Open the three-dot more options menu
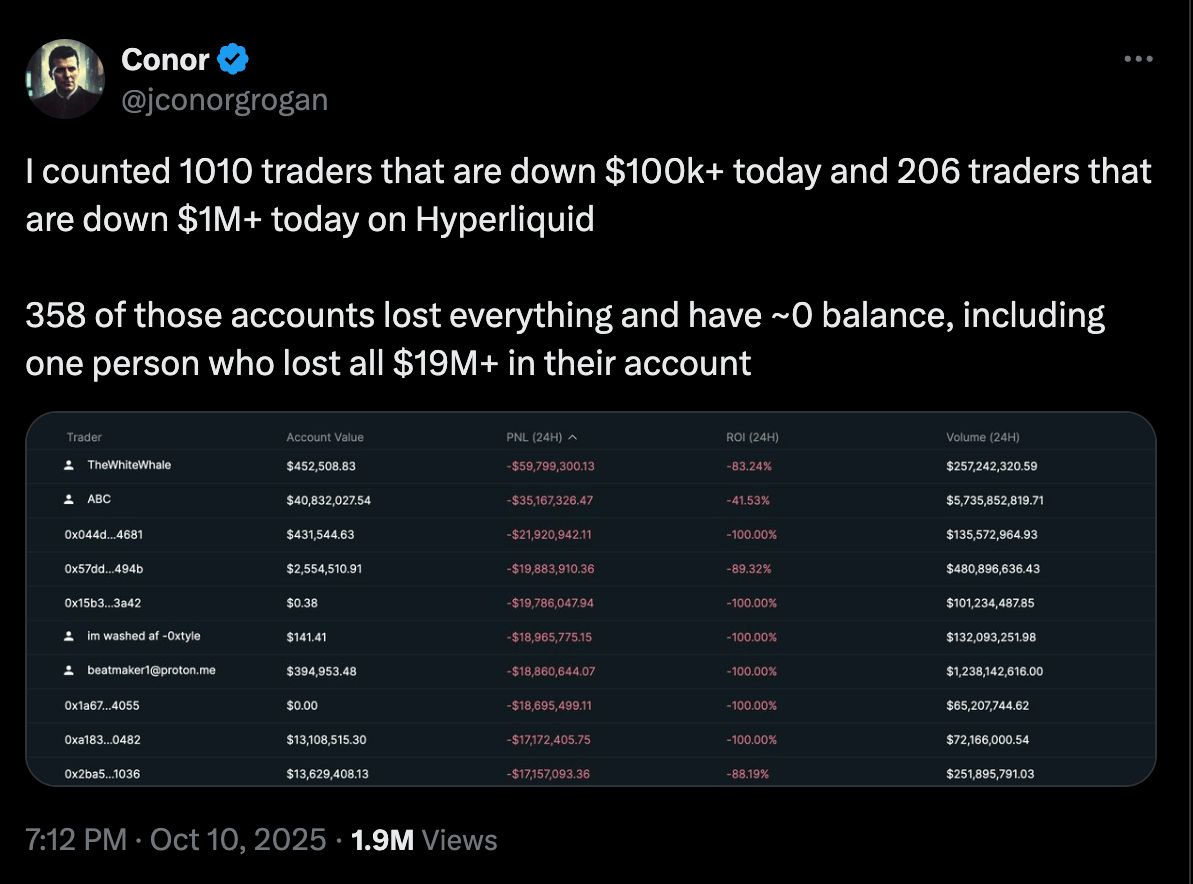This screenshot has height=884, width=1193. (1138, 60)
